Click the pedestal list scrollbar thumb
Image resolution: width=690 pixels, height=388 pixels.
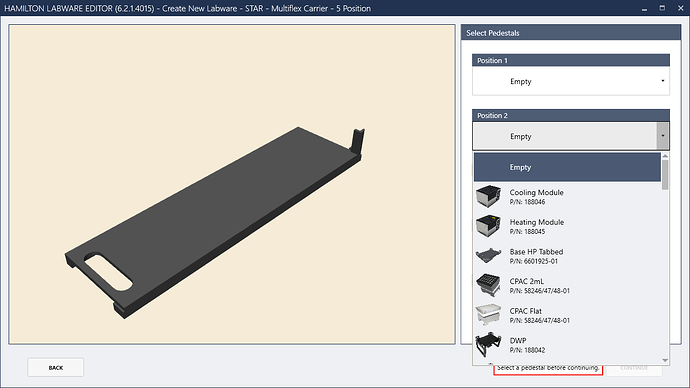(665, 175)
